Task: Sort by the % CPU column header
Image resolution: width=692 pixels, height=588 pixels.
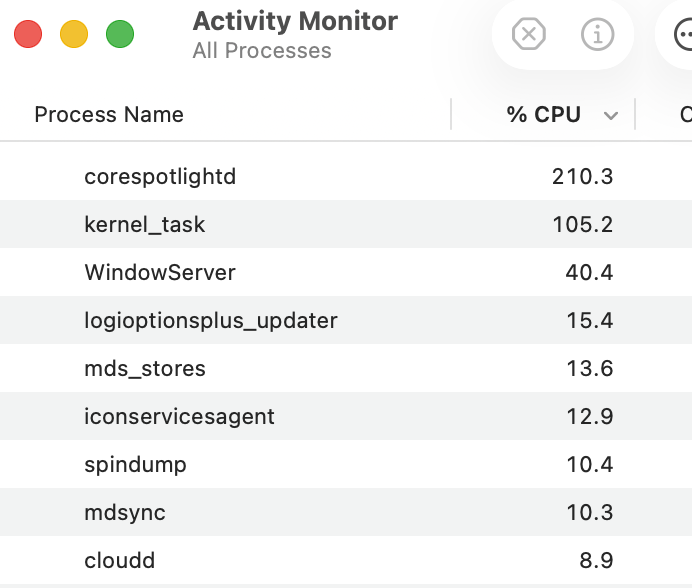Action: [543, 115]
